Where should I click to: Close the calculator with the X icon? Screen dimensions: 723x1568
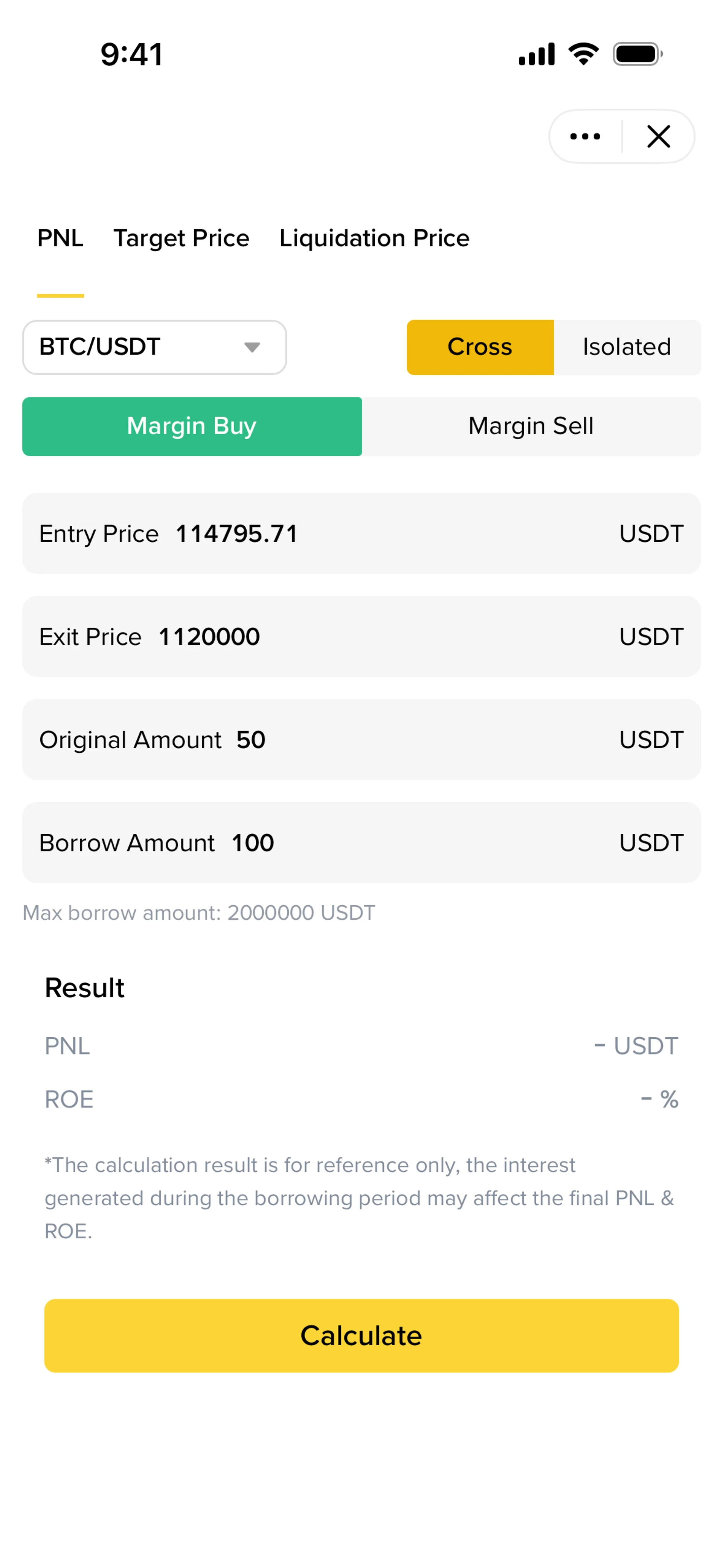click(x=659, y=136)
